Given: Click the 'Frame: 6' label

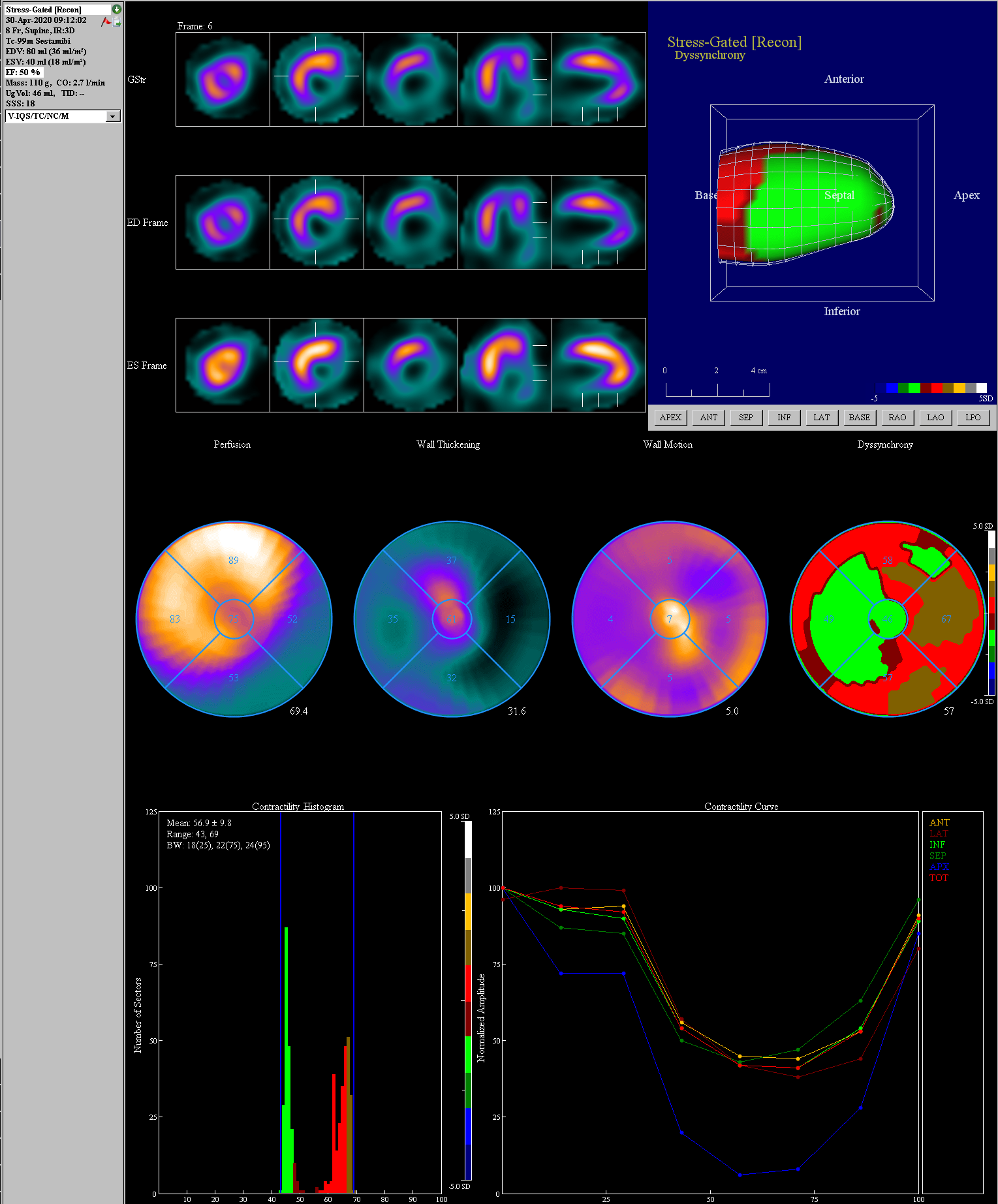Looking at the screenshot, I should 195,26.
